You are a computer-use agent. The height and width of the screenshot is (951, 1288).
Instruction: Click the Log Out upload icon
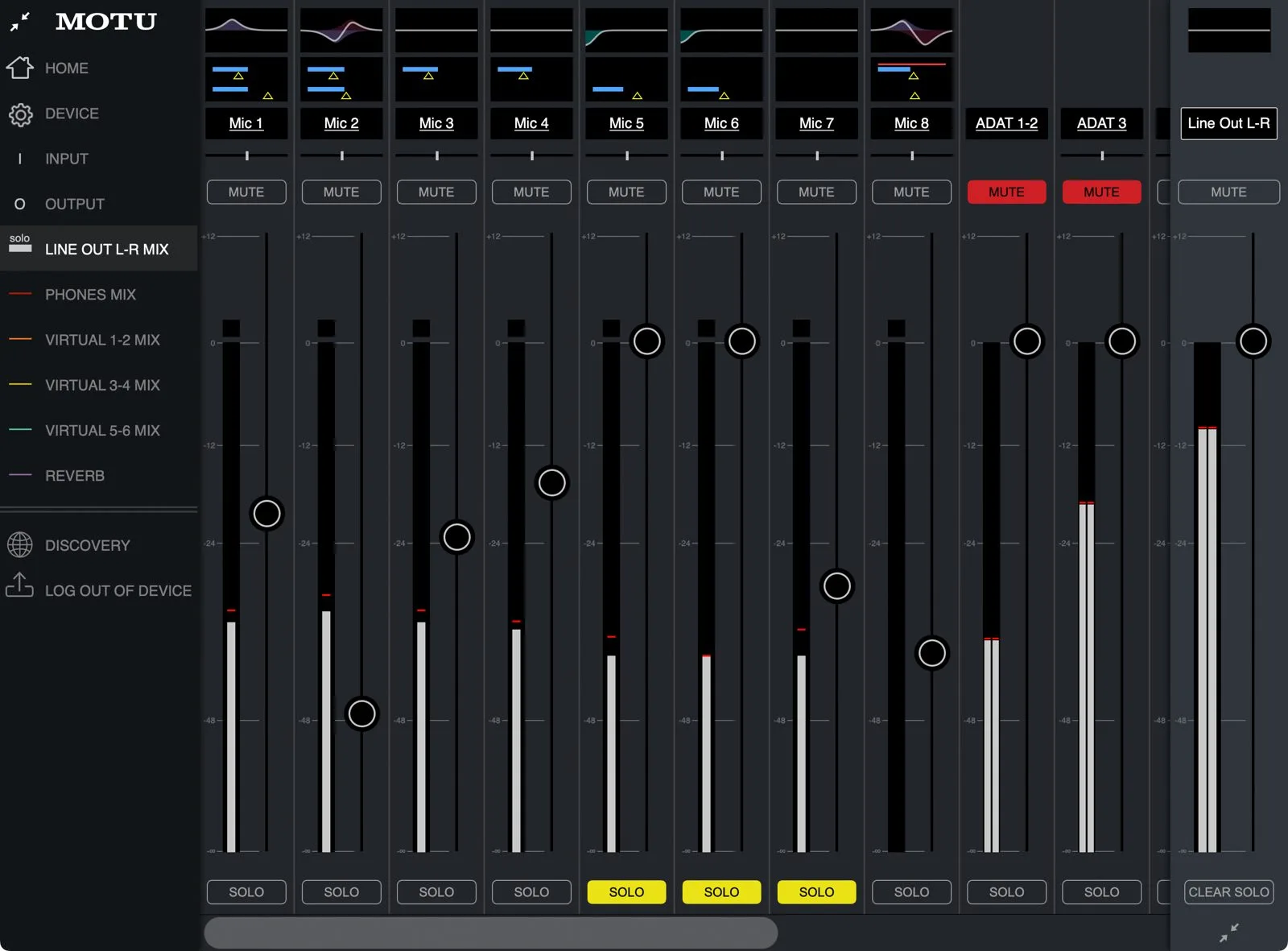tap(20, 585)
